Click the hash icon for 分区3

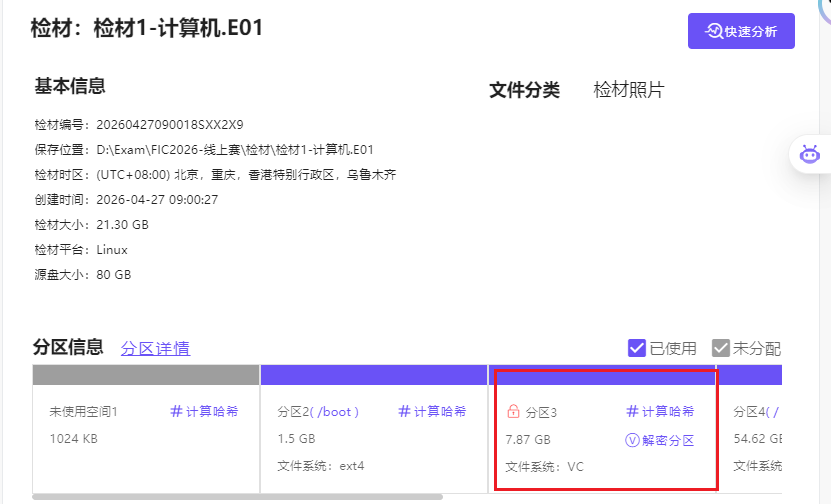(x=632, y=411)
